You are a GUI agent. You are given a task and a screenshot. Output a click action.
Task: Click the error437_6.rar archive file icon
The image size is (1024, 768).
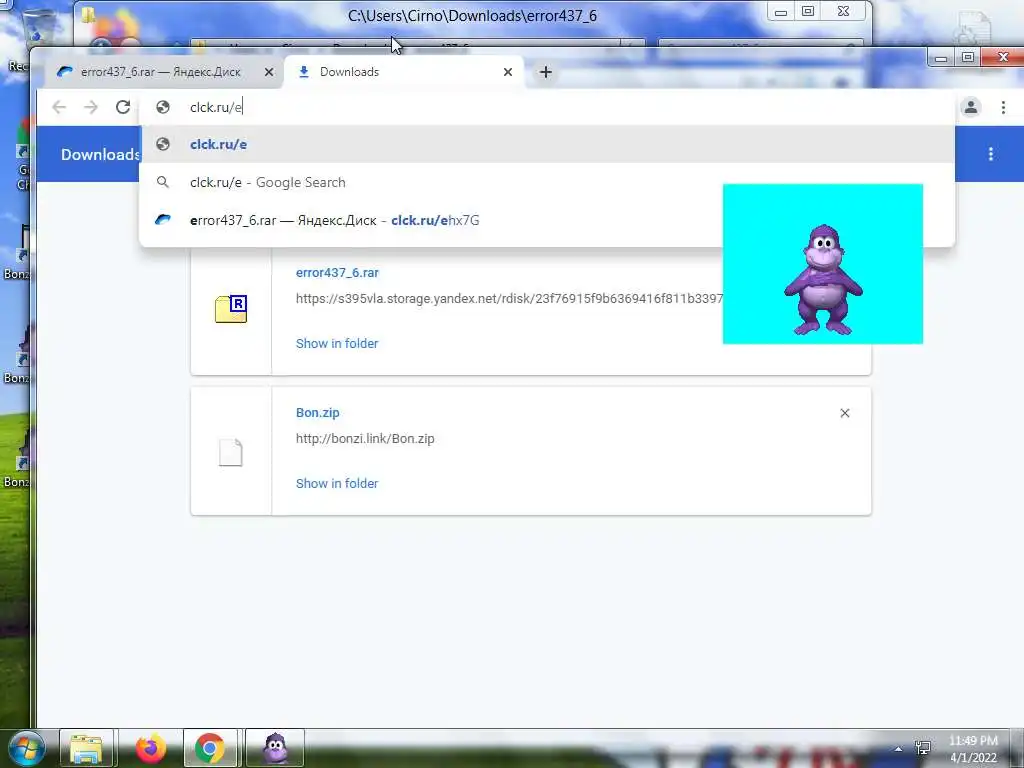231,309
